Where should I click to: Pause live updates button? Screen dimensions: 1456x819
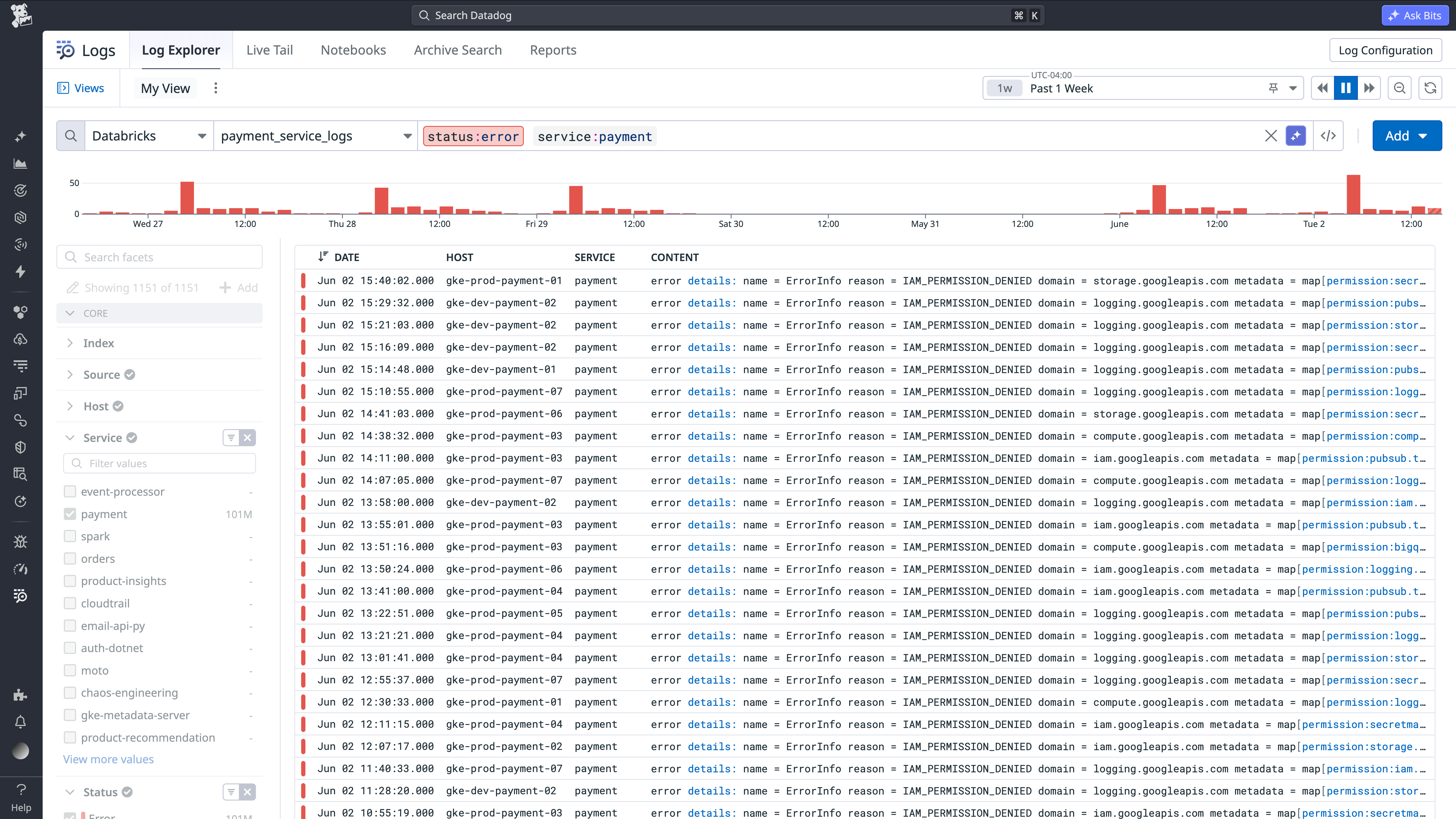coord(1346,88)
